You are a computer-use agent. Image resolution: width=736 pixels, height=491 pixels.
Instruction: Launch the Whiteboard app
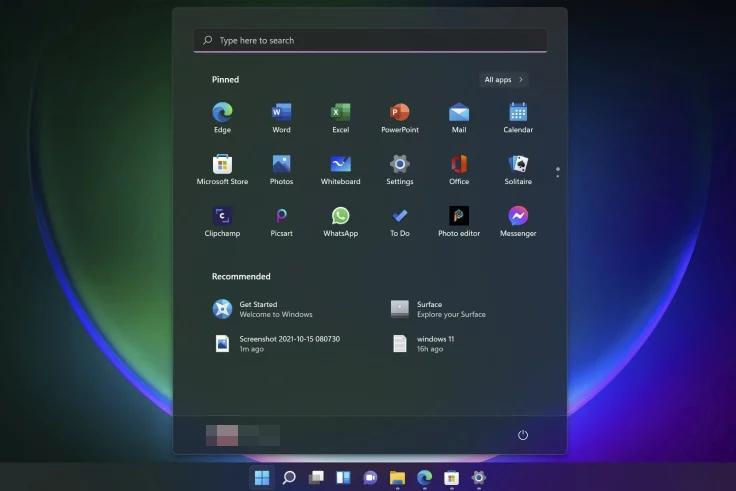point(340,169)
